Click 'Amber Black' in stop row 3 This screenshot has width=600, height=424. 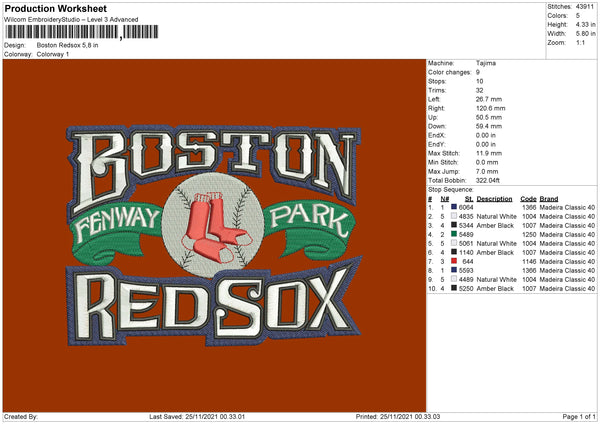coord(495,225)
